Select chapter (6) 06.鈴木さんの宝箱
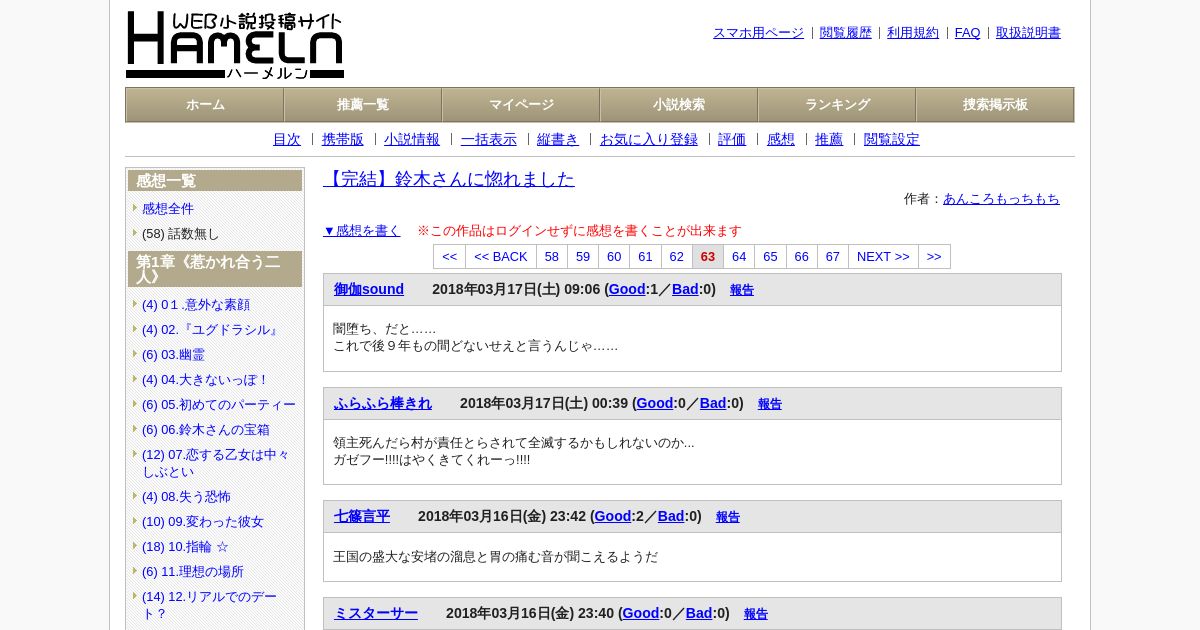 coord(206,430)
